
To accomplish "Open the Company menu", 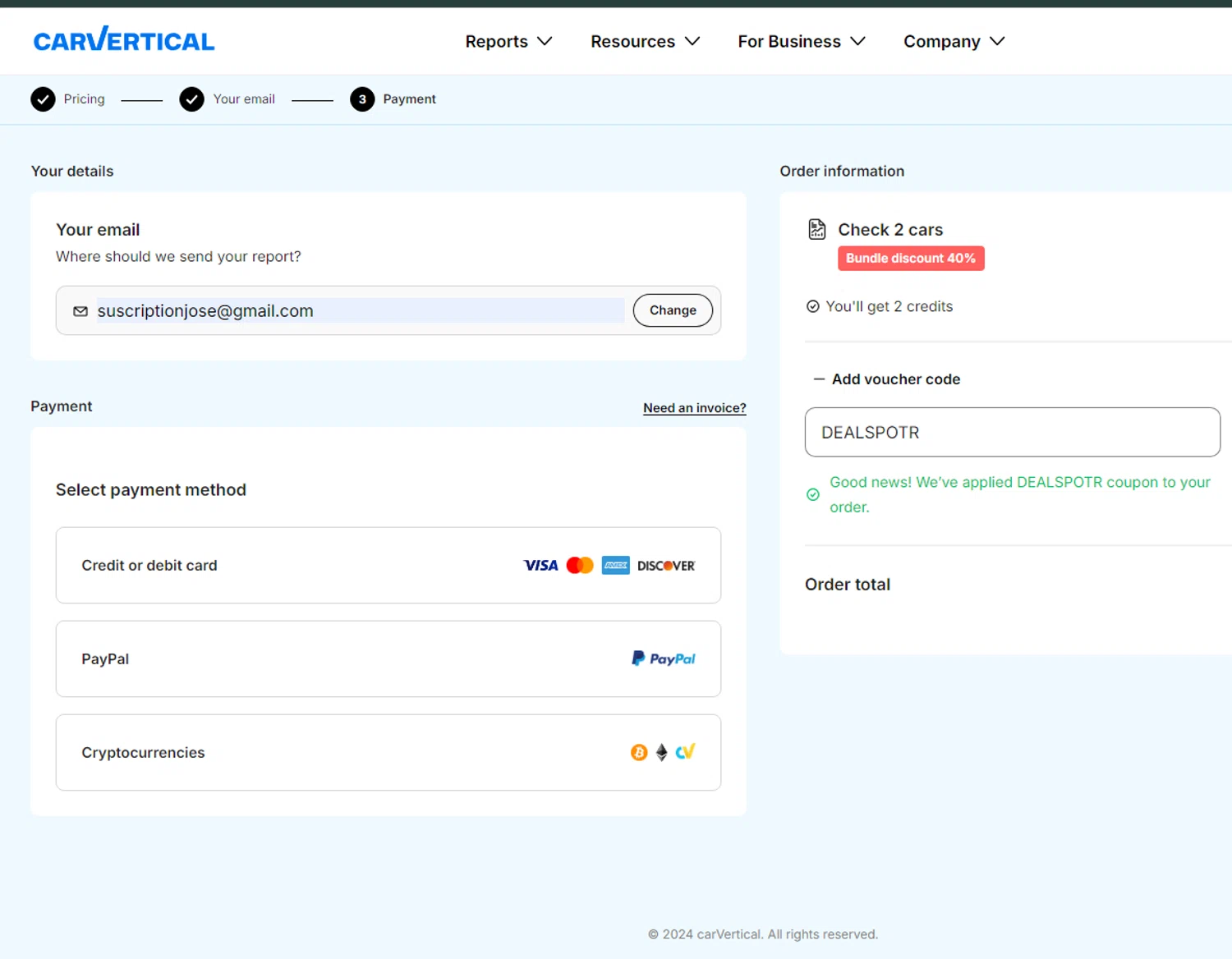I will 954,41.
